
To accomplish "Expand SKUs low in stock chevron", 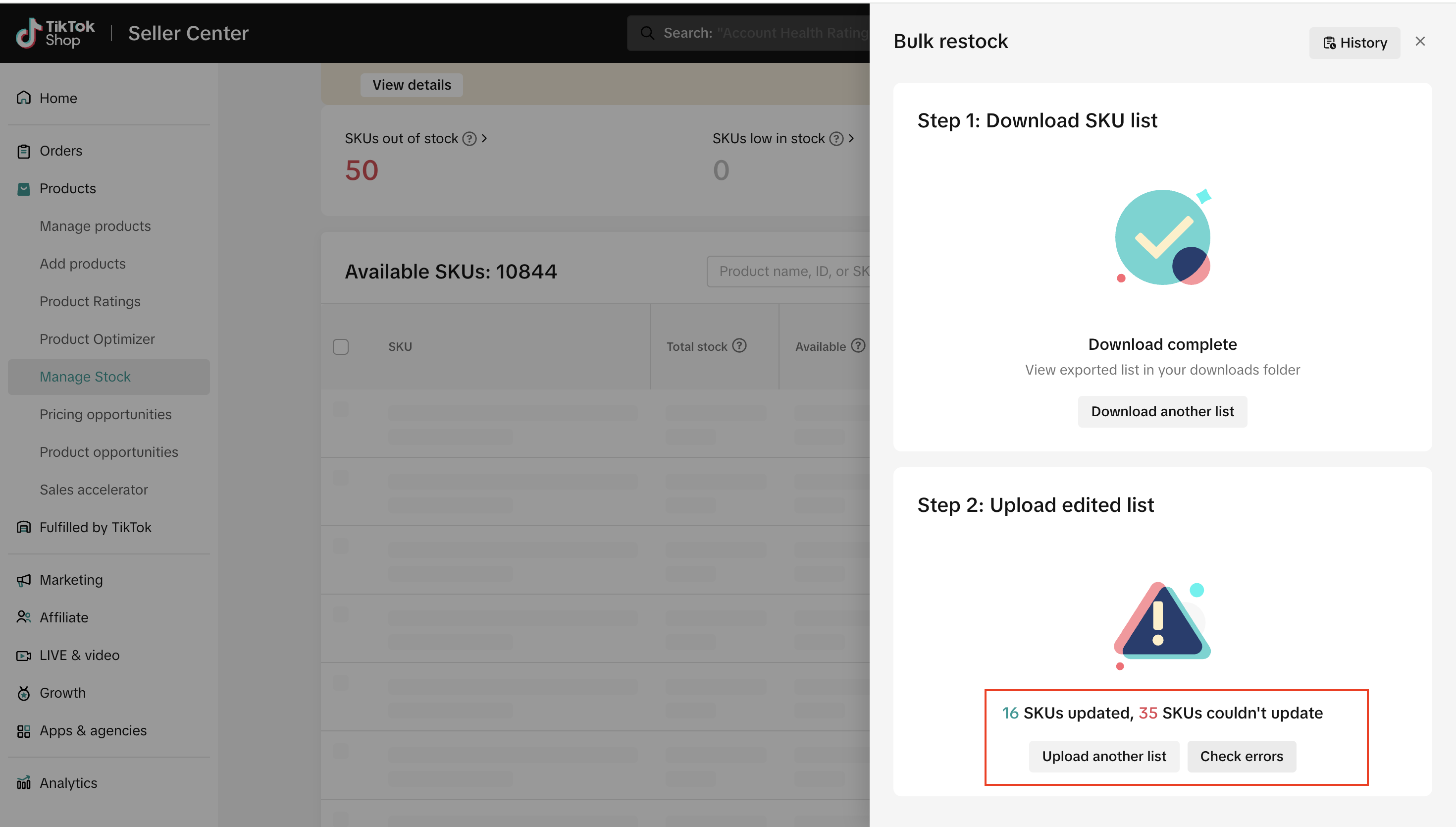I will click(851, 138).
